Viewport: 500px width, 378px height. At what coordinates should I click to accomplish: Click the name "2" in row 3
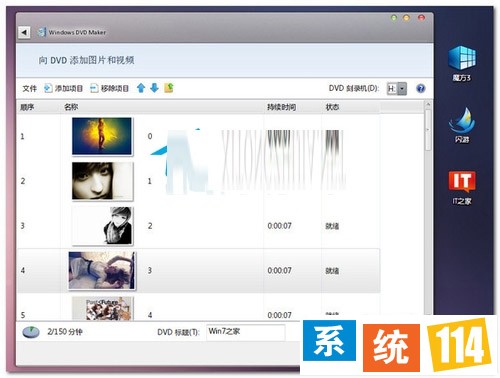click(150, 226)
